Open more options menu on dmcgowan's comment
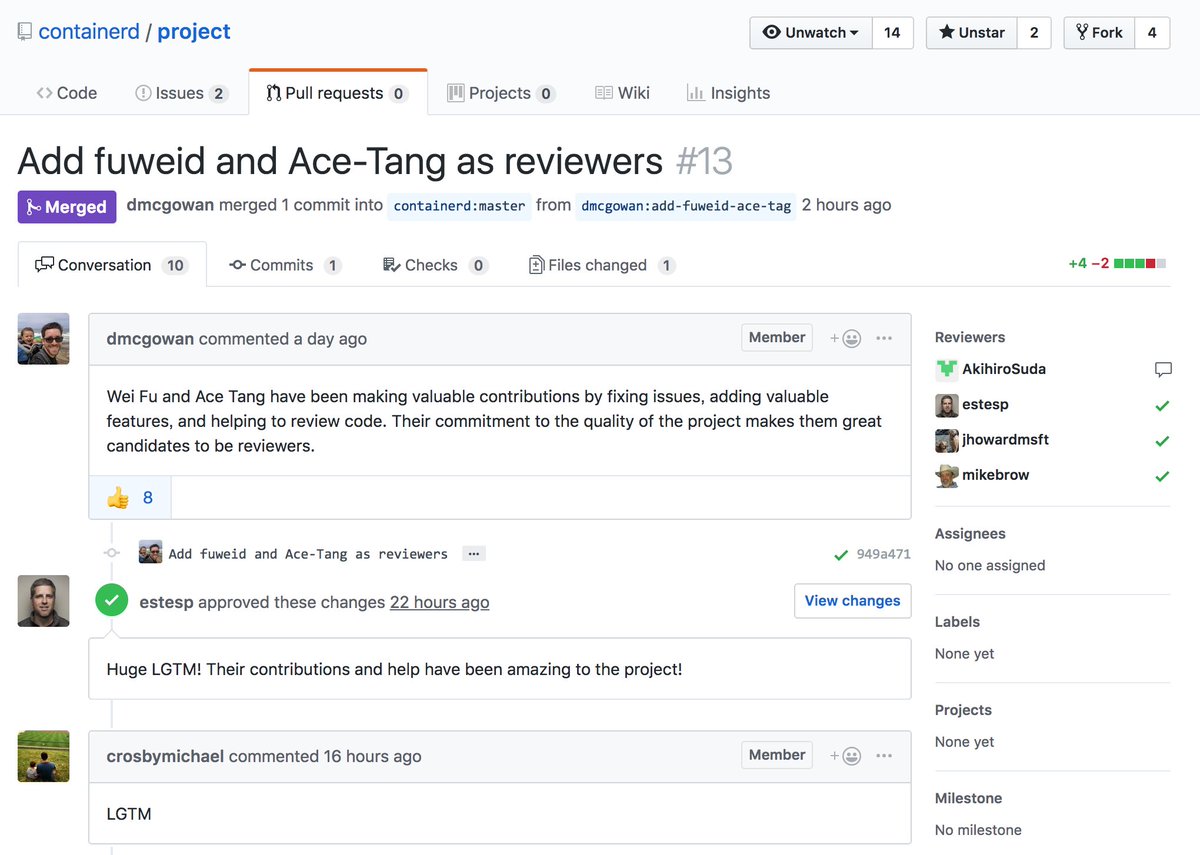Viewport: 1200px width, 855px height. (884, 338)
